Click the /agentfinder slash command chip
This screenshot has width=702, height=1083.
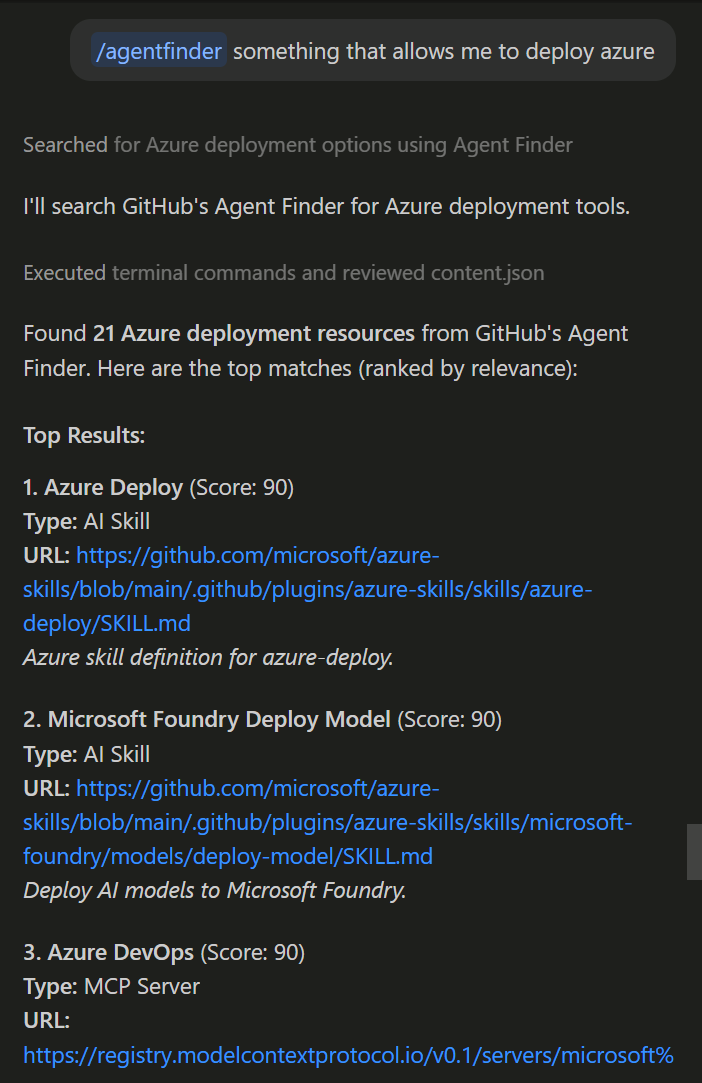pyautogui.click(x=159, y=51)
